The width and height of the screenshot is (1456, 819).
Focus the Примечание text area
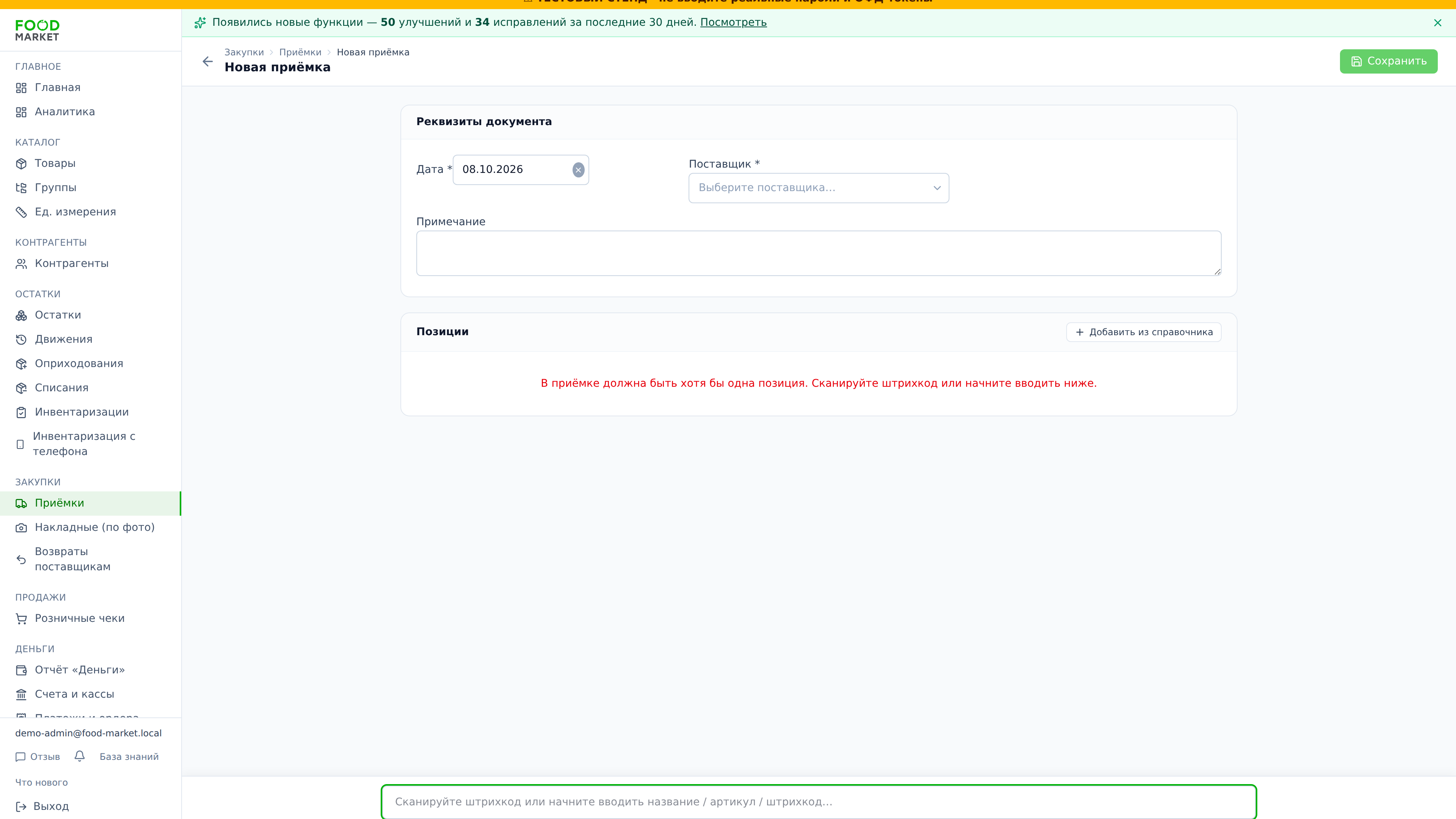coord(819,253)
